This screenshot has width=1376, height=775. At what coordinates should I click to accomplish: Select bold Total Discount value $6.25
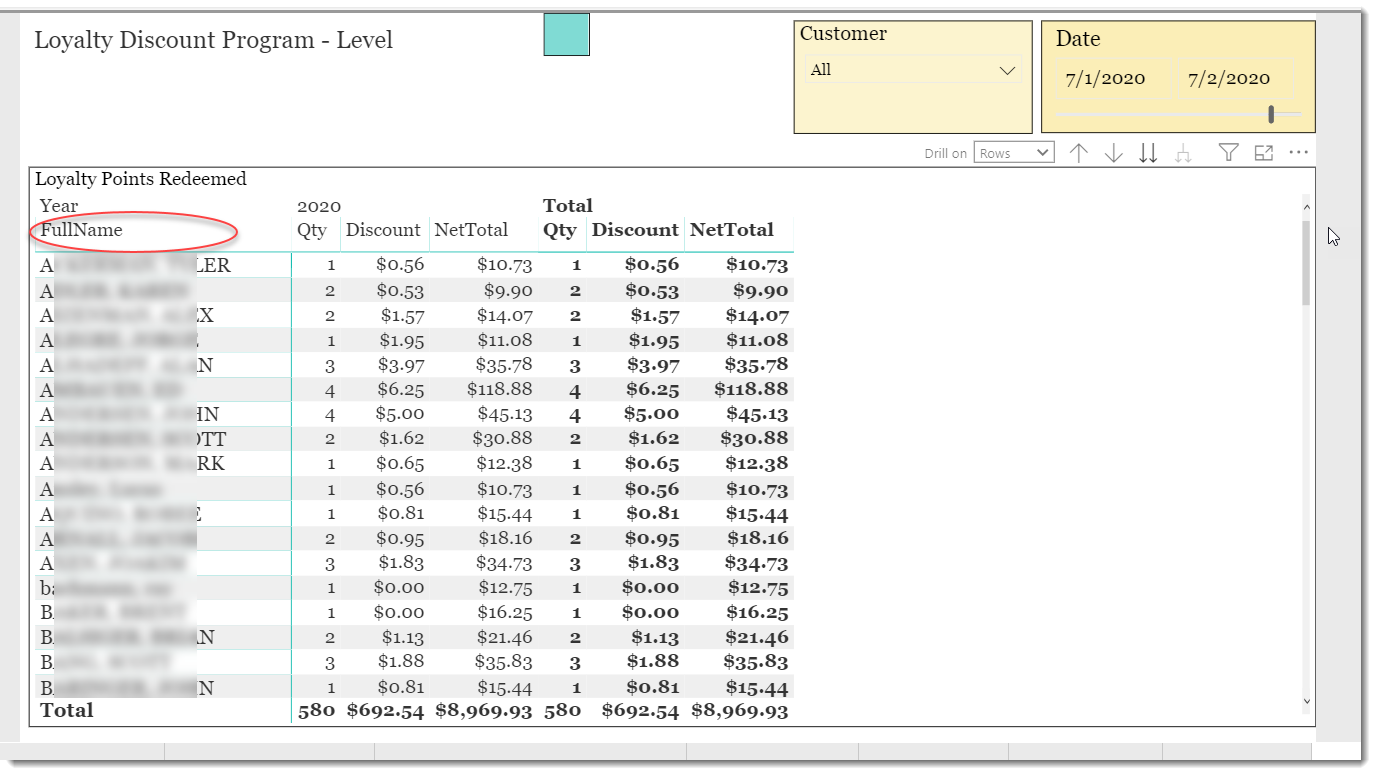pos(653,389)
